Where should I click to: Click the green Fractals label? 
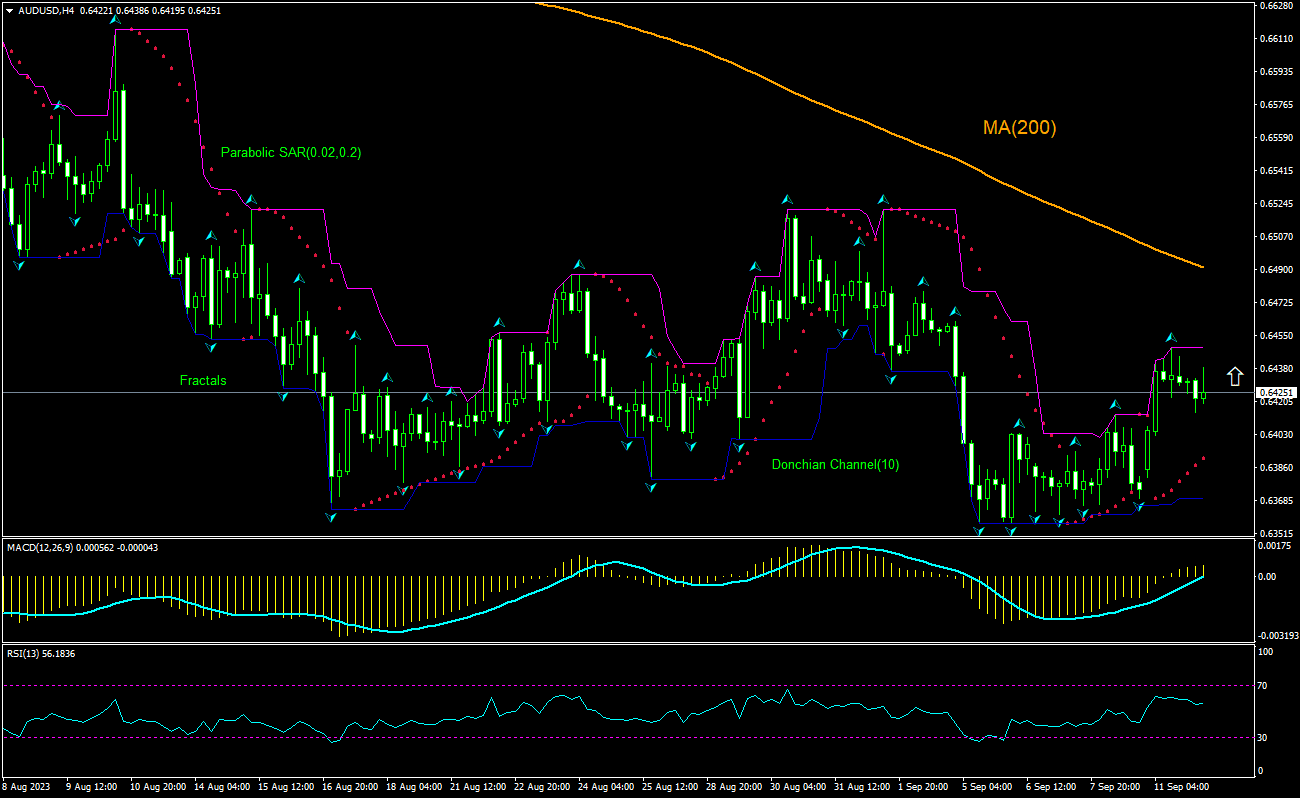tap(203, 381)
